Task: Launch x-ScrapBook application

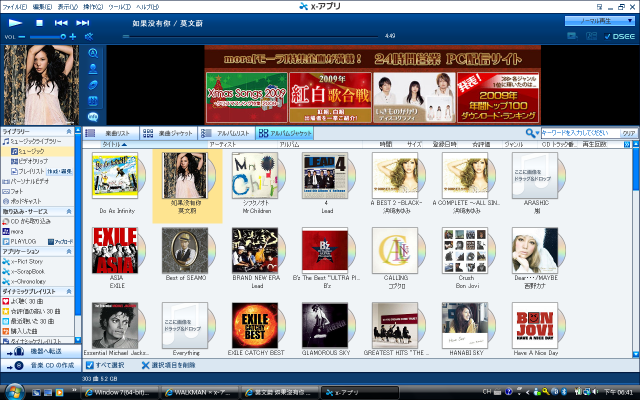Action: (24, 271)
